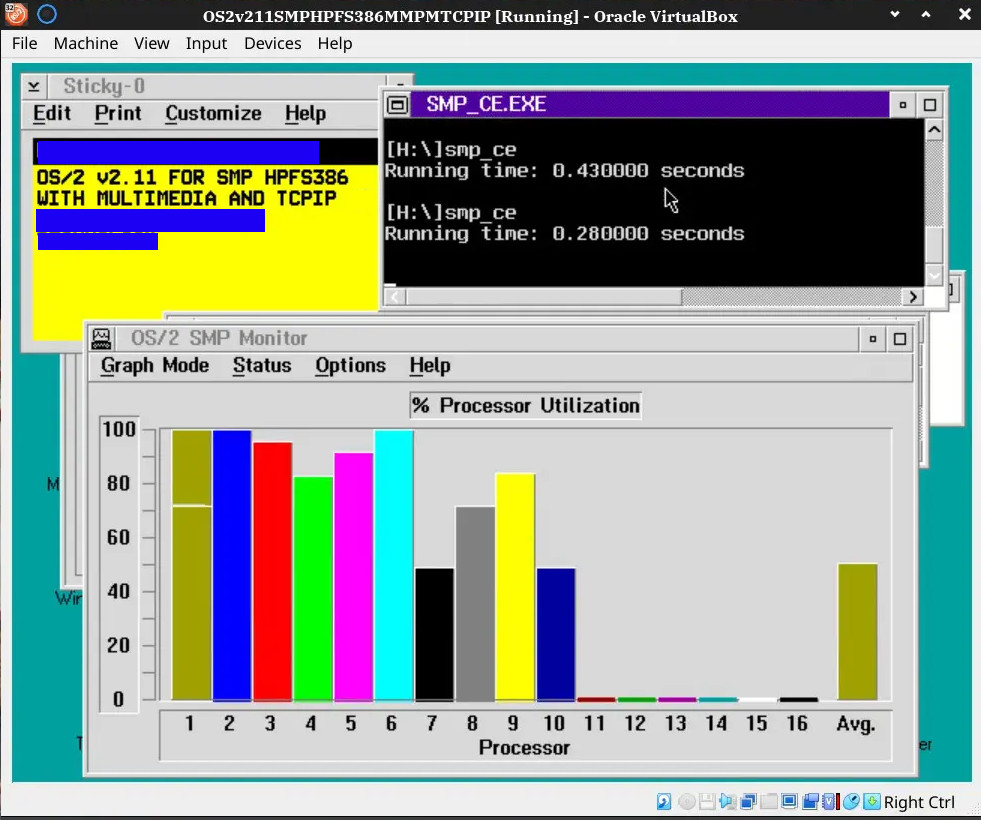Viewport: 981px width, 820px height.
Task: Click the recording status icon
Action: [x=810, y=801]
